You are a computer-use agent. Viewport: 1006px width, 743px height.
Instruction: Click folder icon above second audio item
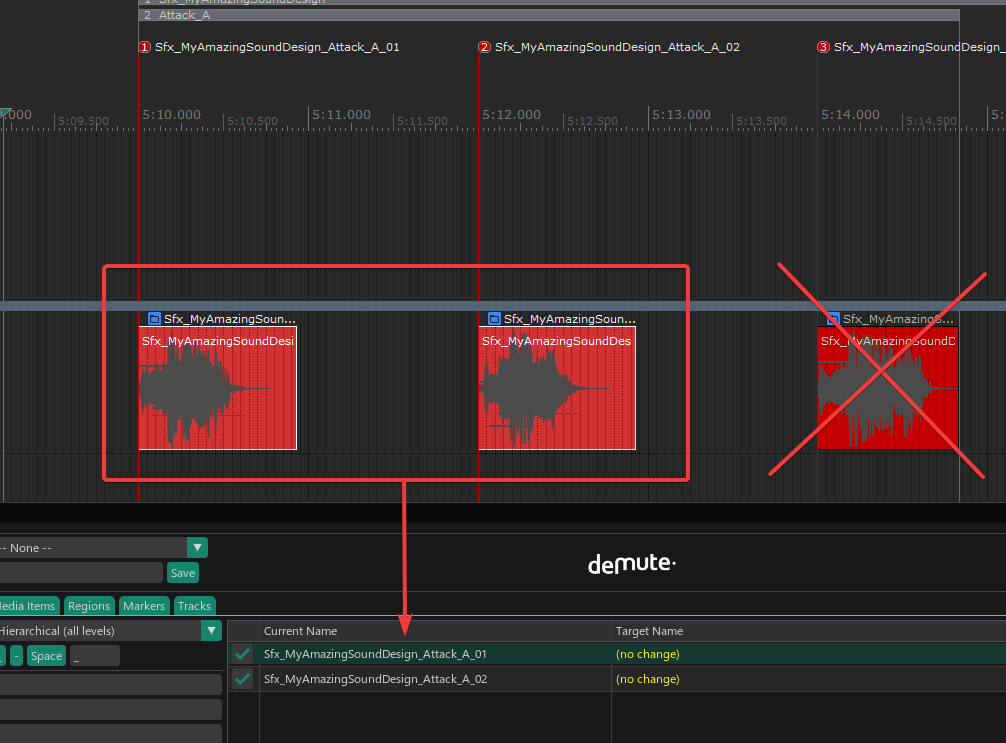(494, 319)
